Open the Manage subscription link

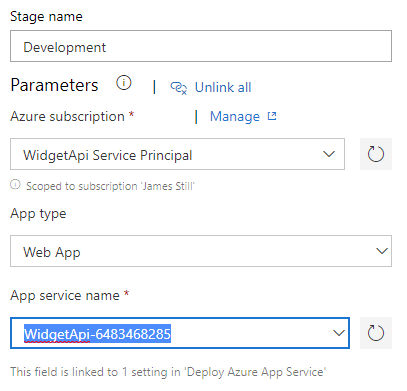point(235,117)
